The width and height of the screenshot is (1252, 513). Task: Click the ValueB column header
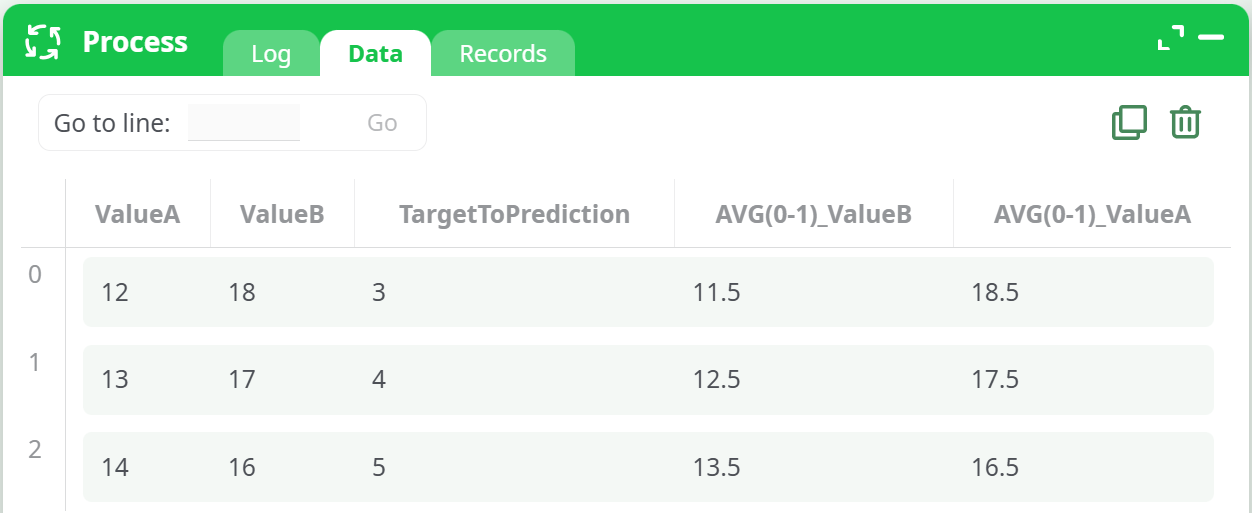point(282,214)
